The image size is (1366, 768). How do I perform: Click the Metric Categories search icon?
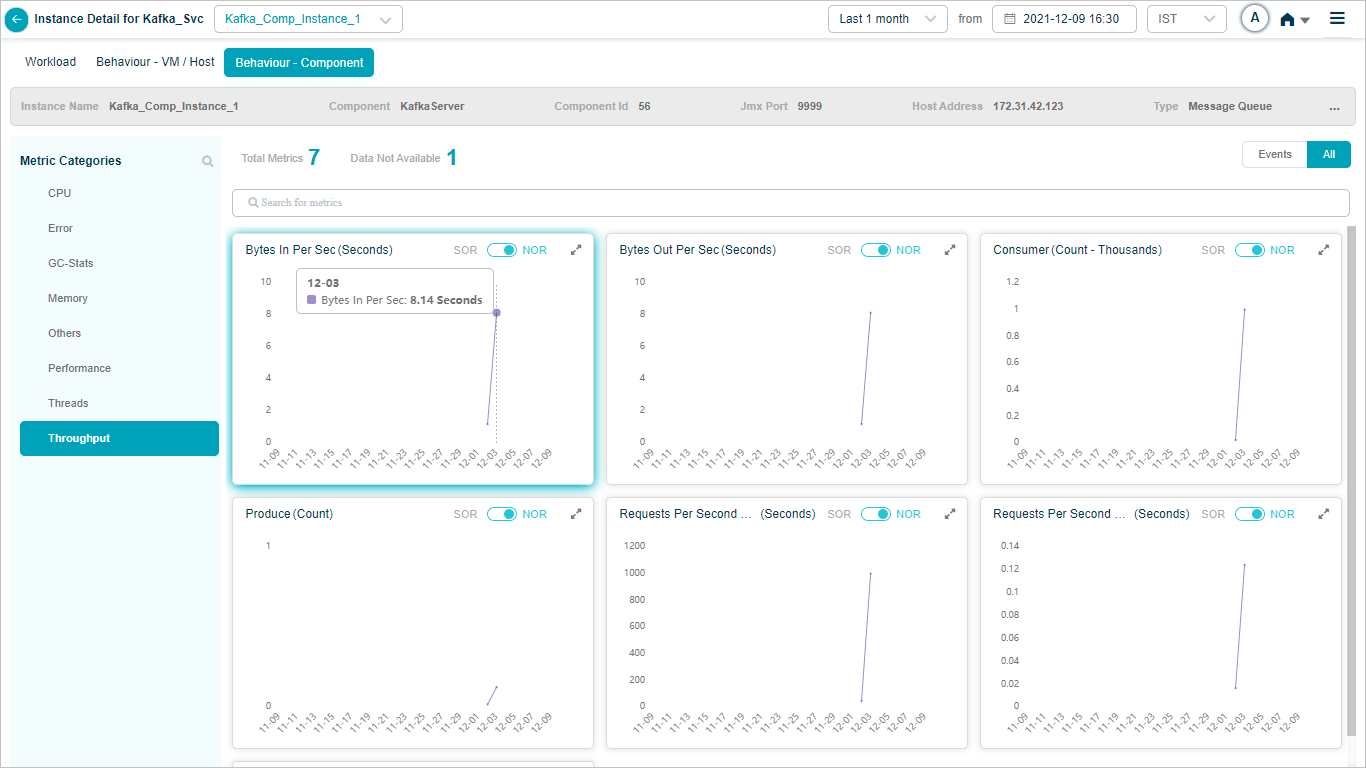pos(207,161)
